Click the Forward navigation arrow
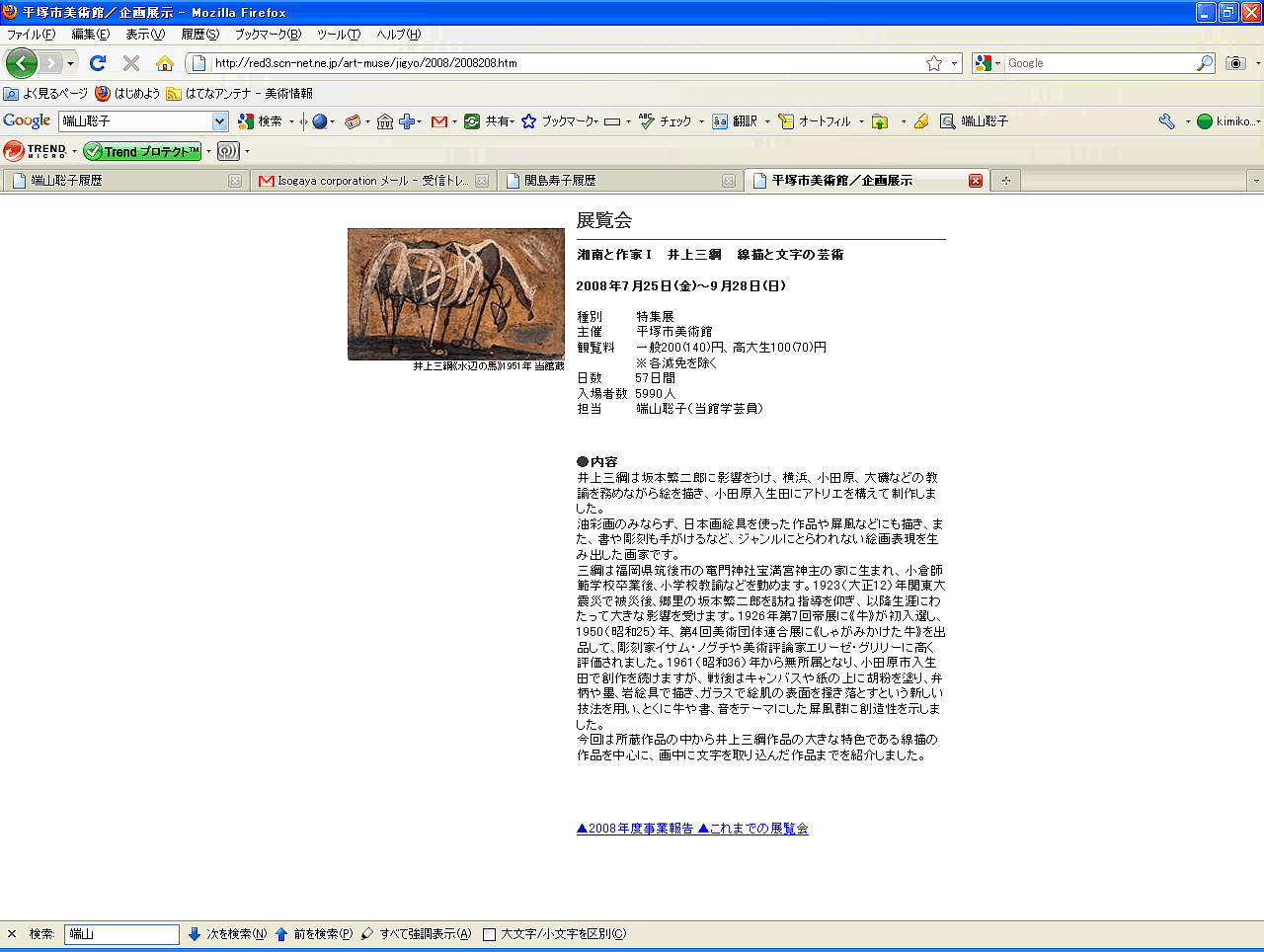The height and width of the screenshot is (952, 1264). [50, 63]
